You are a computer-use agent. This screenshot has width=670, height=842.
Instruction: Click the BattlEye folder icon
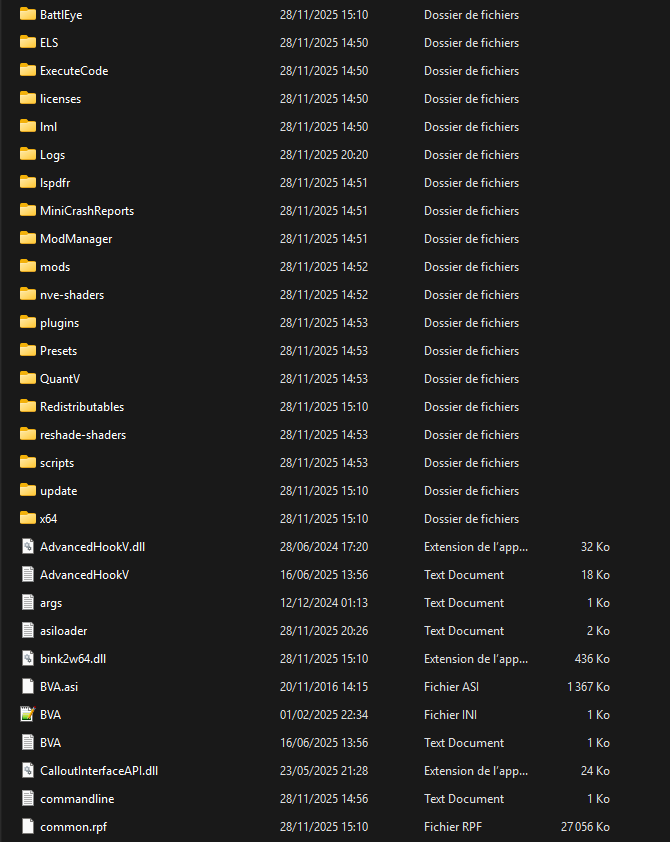pyautogui.click(x=27, y=14)
